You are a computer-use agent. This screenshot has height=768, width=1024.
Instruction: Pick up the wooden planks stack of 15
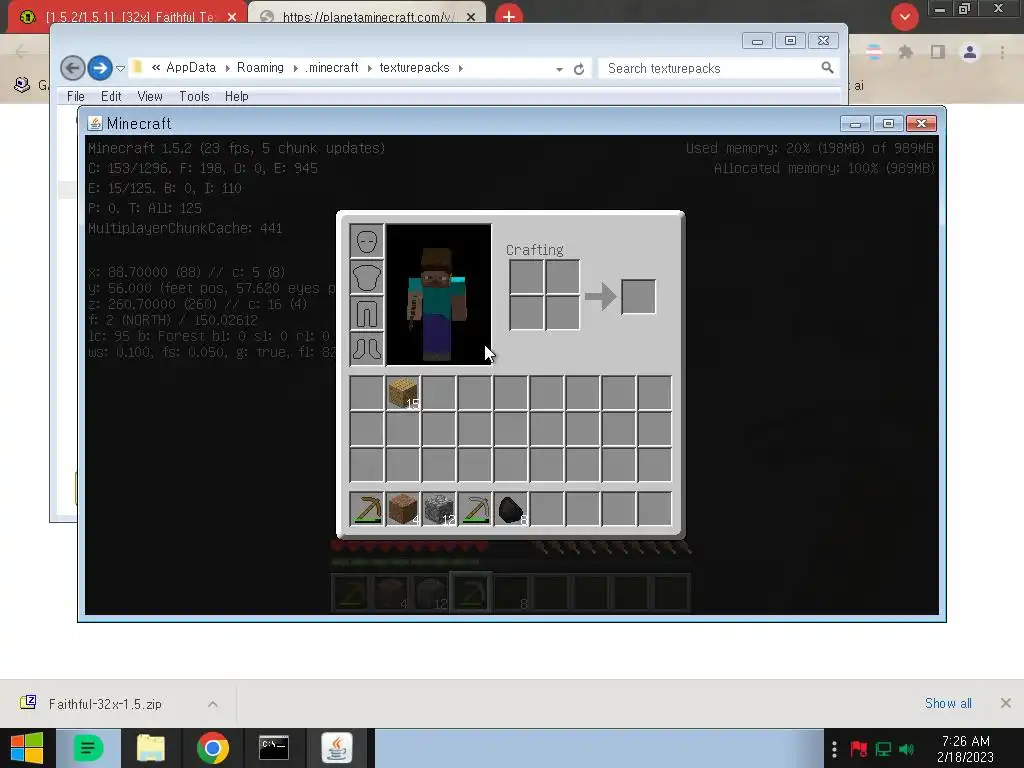(402, 392)
